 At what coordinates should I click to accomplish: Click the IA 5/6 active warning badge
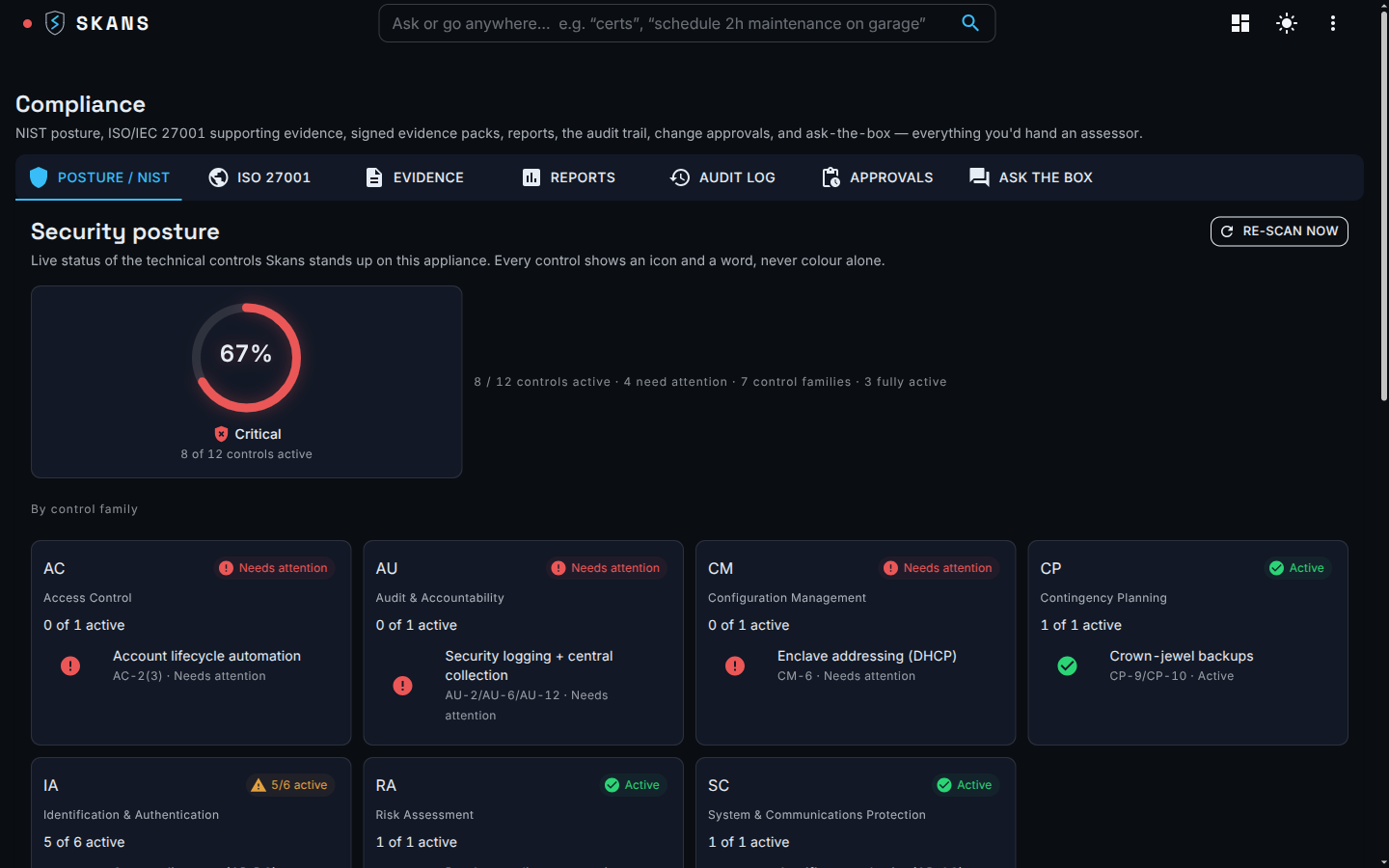(288, 785)
